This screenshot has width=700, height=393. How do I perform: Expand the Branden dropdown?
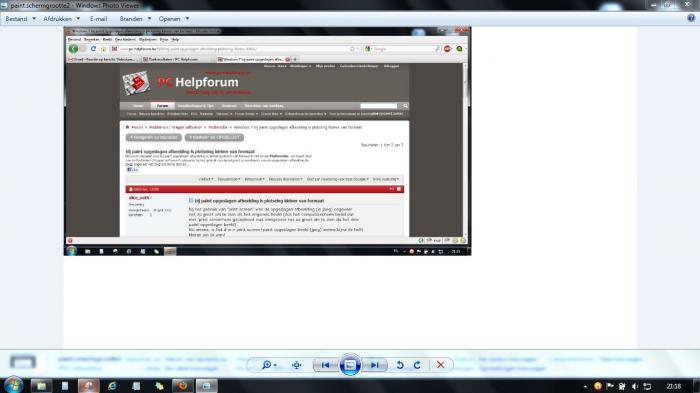click(135, 19)
